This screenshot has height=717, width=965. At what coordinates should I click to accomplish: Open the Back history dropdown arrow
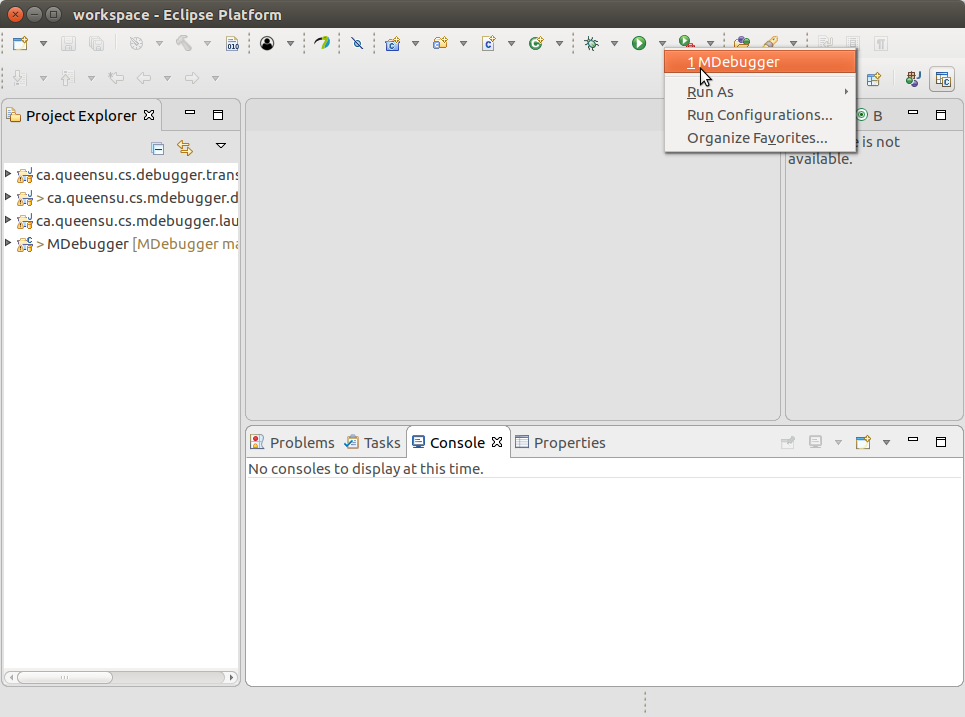[167, 78]
